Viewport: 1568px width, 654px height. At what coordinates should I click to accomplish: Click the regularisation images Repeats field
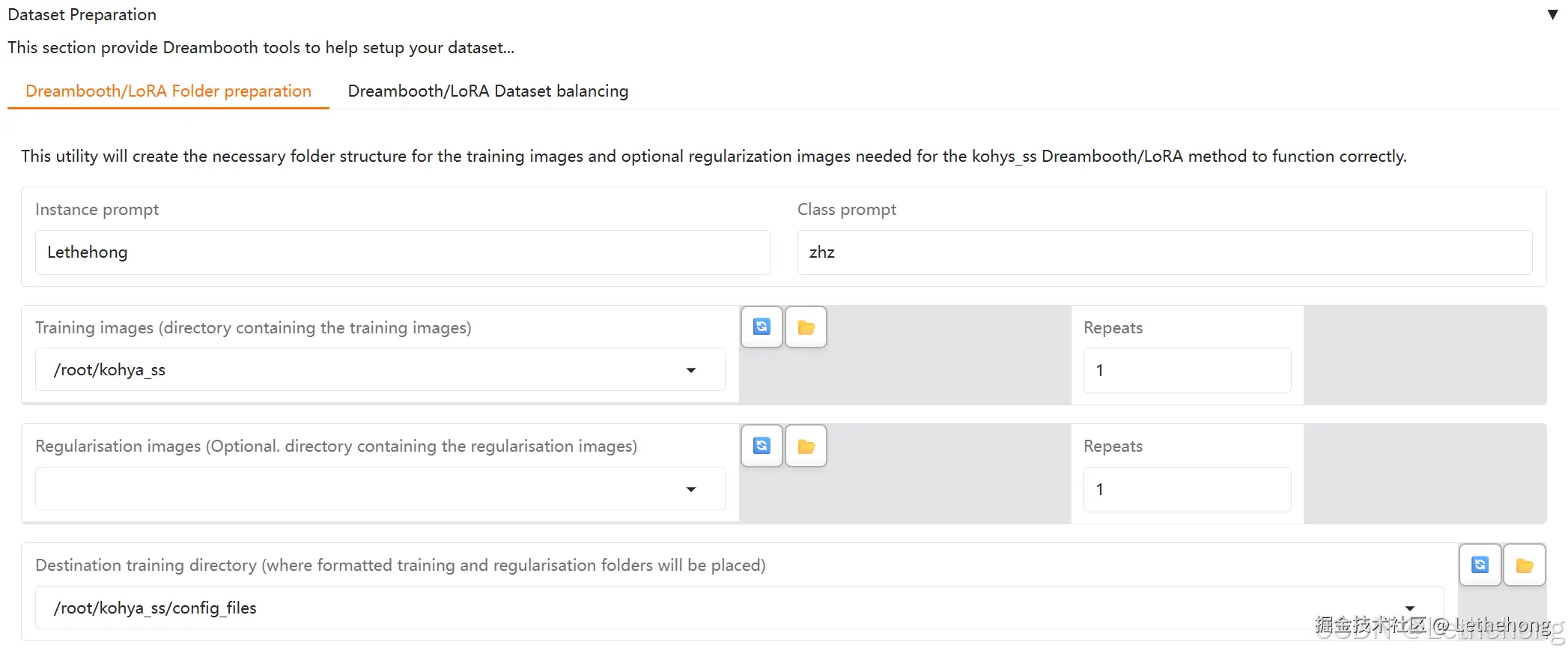coord(1186,489)
